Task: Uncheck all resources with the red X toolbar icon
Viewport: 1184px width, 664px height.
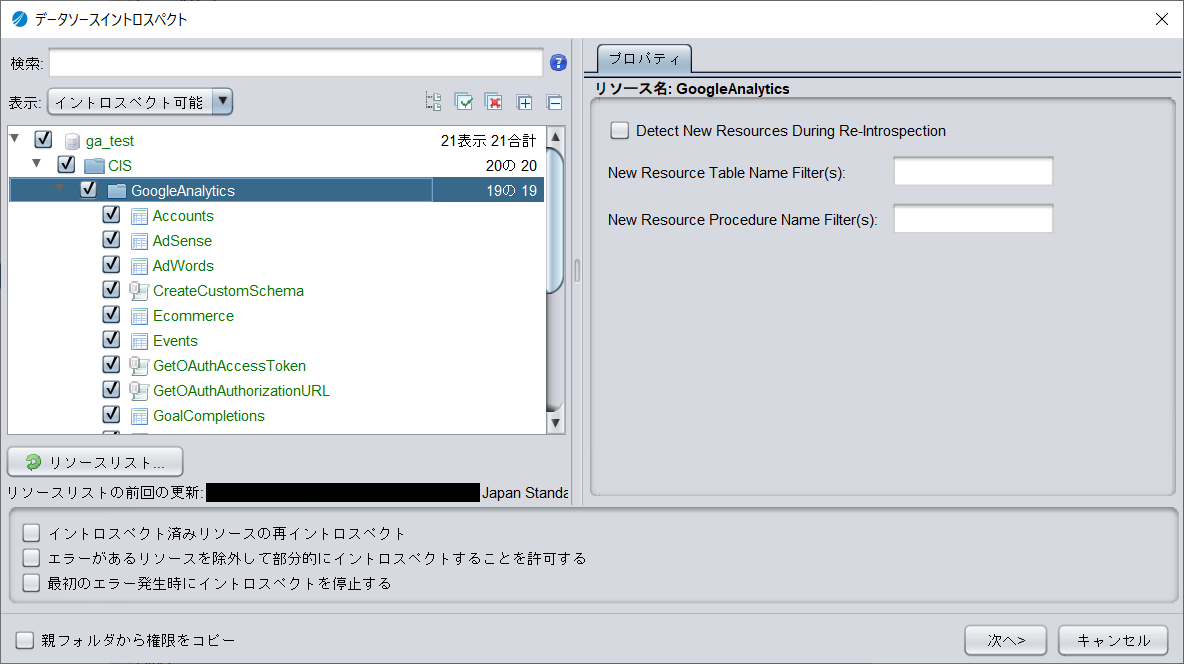Action: coord(494,102)
